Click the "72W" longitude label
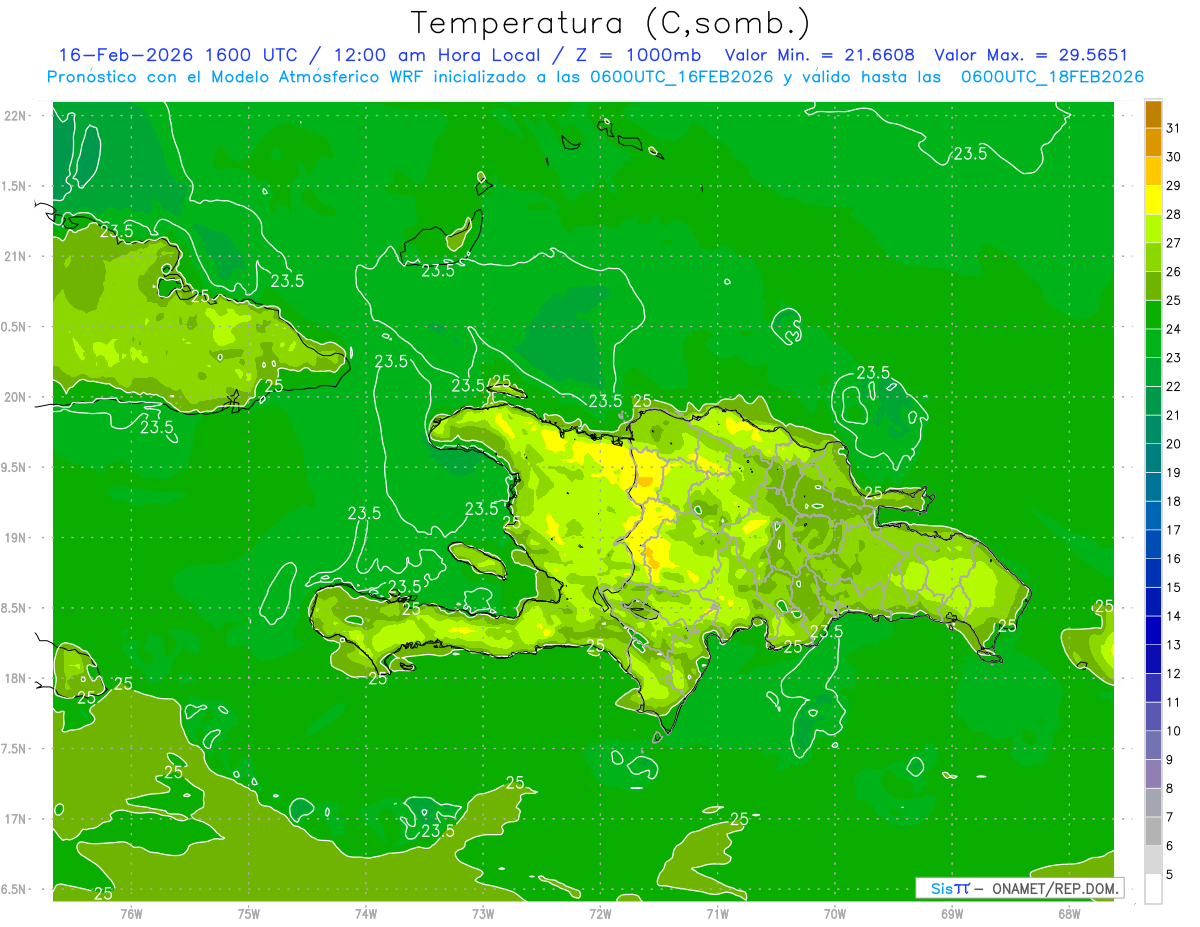 click(x=600, y=914)
